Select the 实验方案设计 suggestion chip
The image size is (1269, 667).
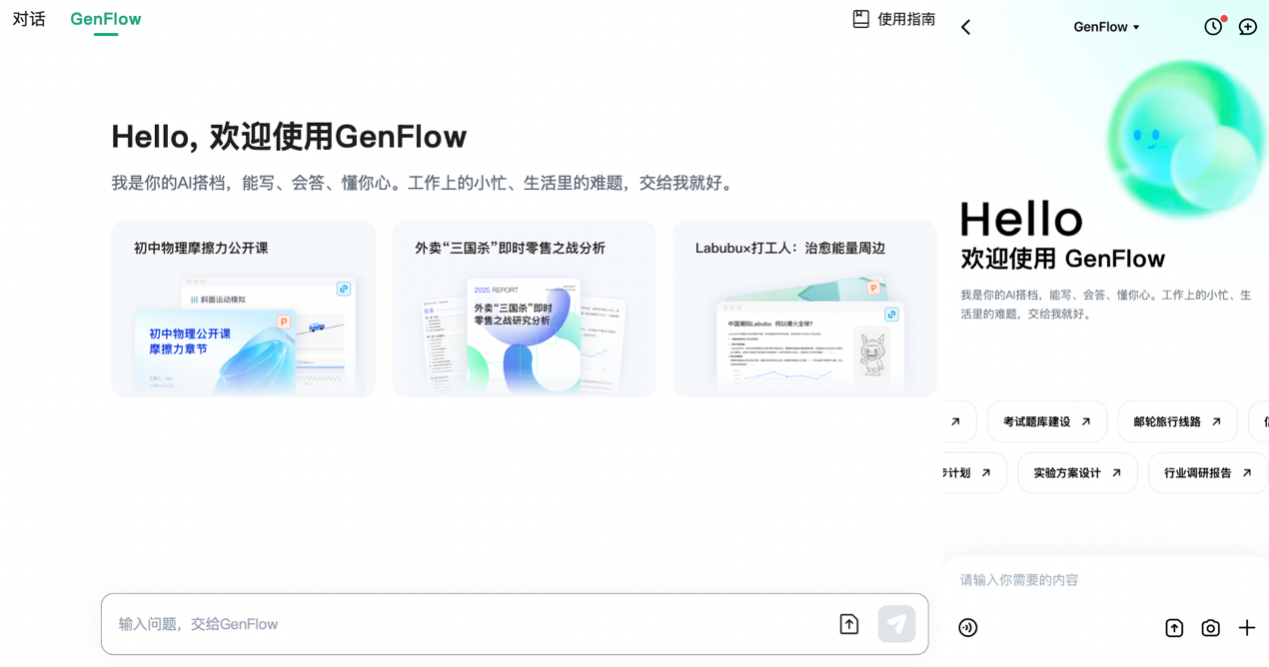click(x=1077, y=473)
